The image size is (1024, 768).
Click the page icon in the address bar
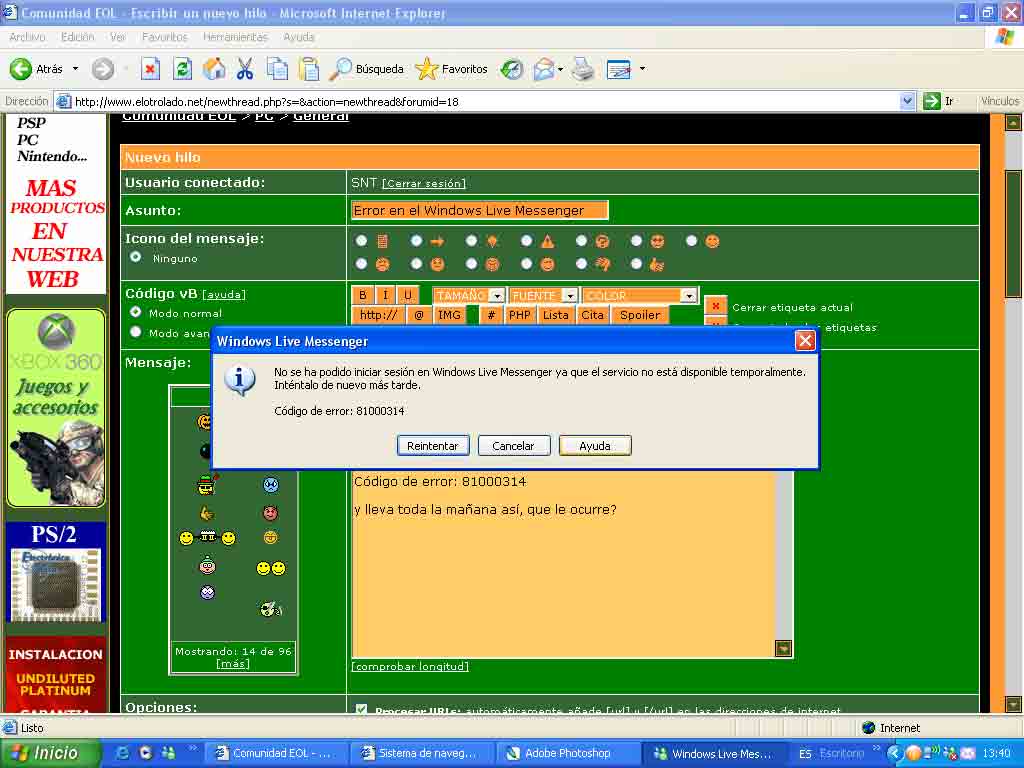point(63,101)
